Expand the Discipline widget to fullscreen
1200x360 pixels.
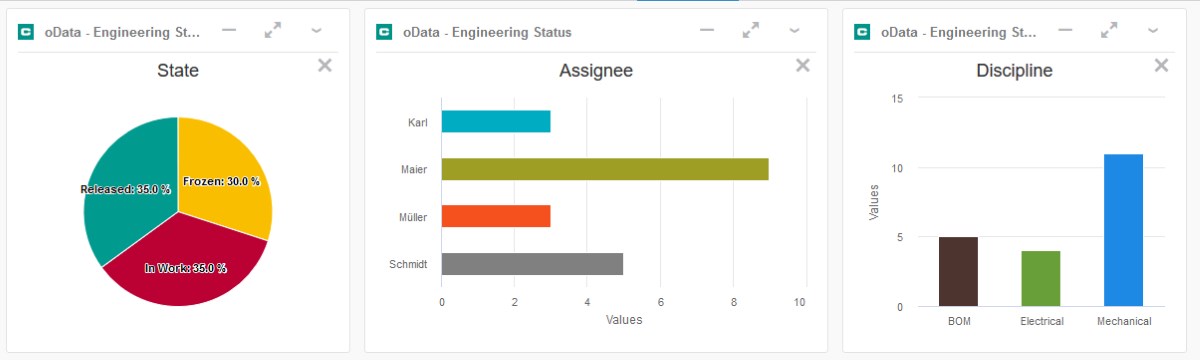[1108, 31]
